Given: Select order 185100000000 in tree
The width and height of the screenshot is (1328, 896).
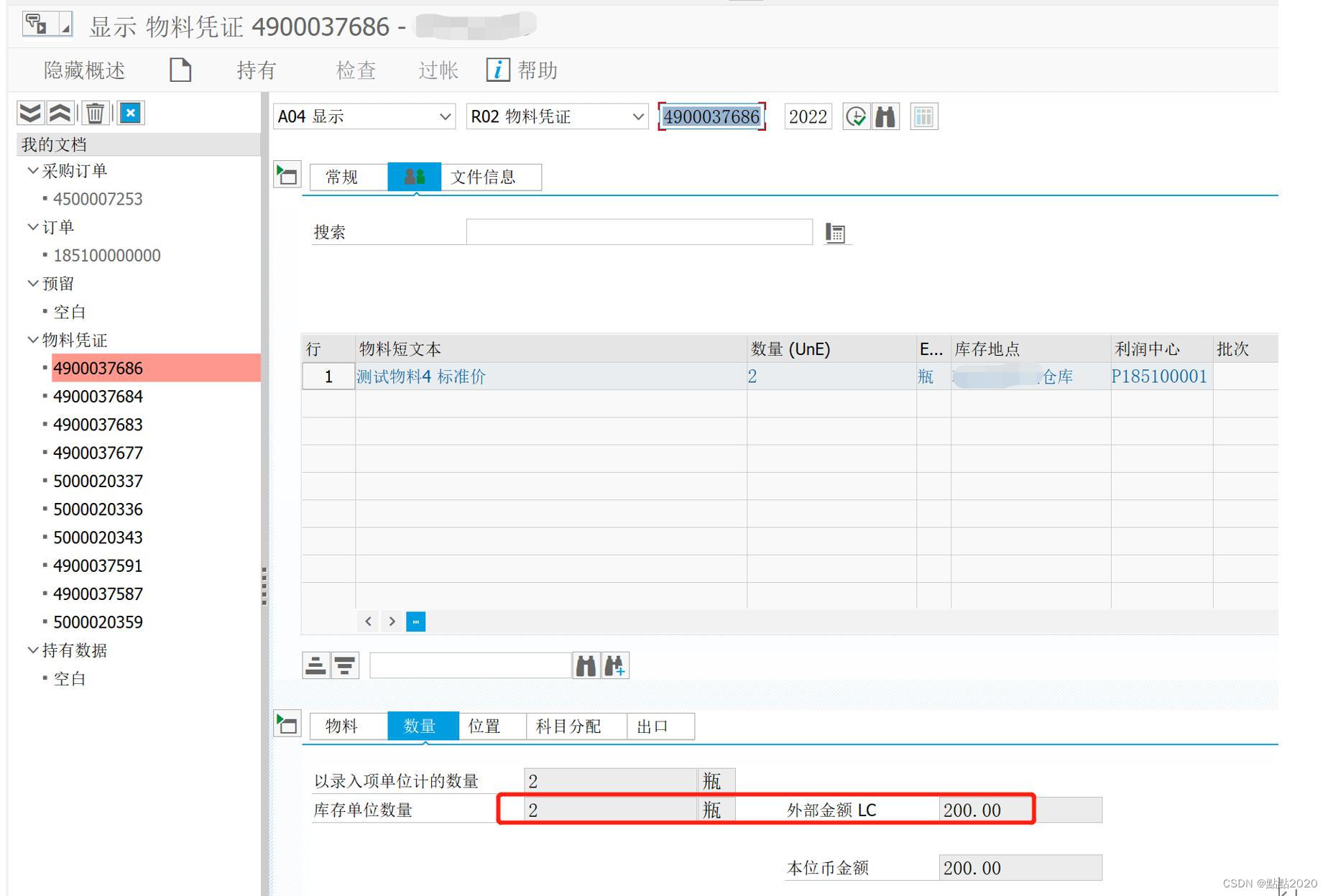Looking at the screenshot, I should [107, 256].
